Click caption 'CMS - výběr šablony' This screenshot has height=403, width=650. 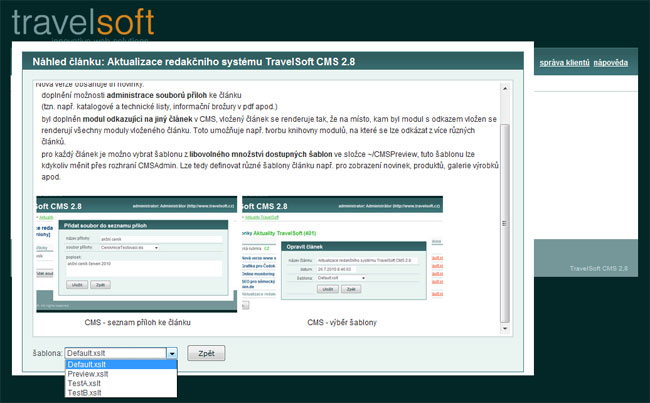[x=342, y=322]
